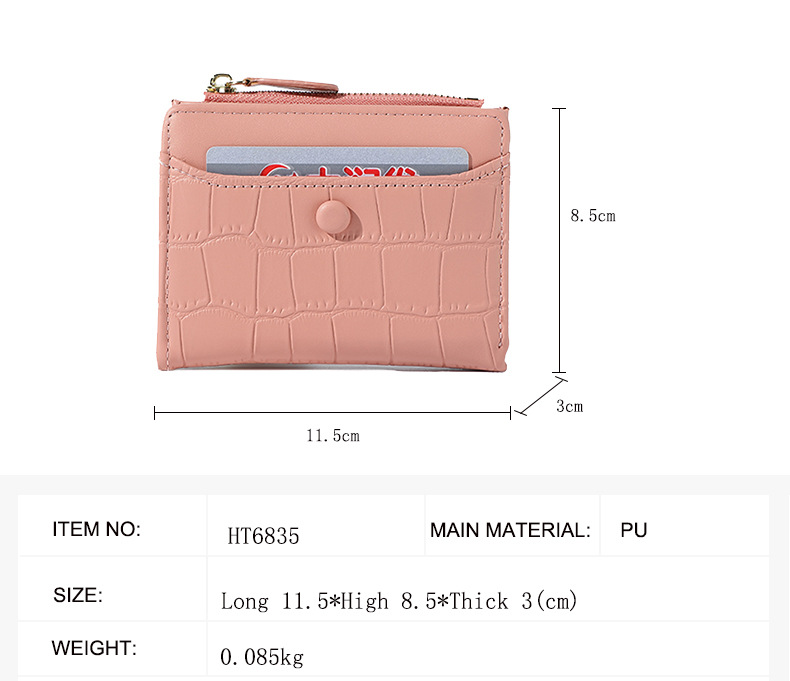The width and height of the screenshot is (790, 681).
Task: Select the PU material value
Action: (x=634, y=530)
